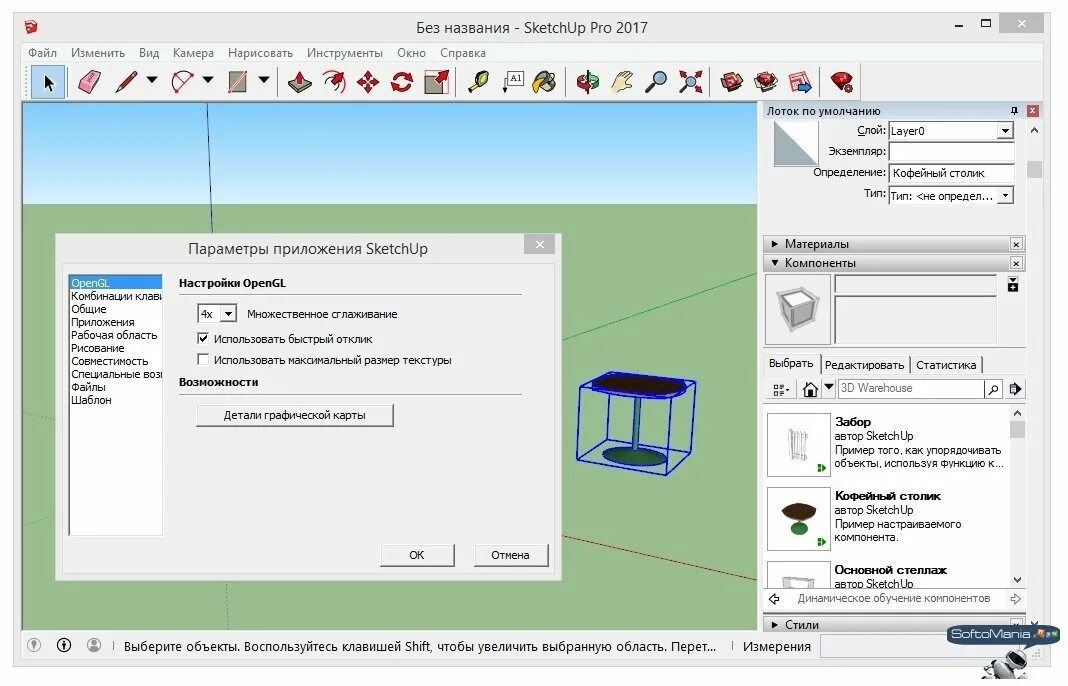The image size is (1068, 686).
Task: Expand the Стили panel
Action: (x=775, y=624)
